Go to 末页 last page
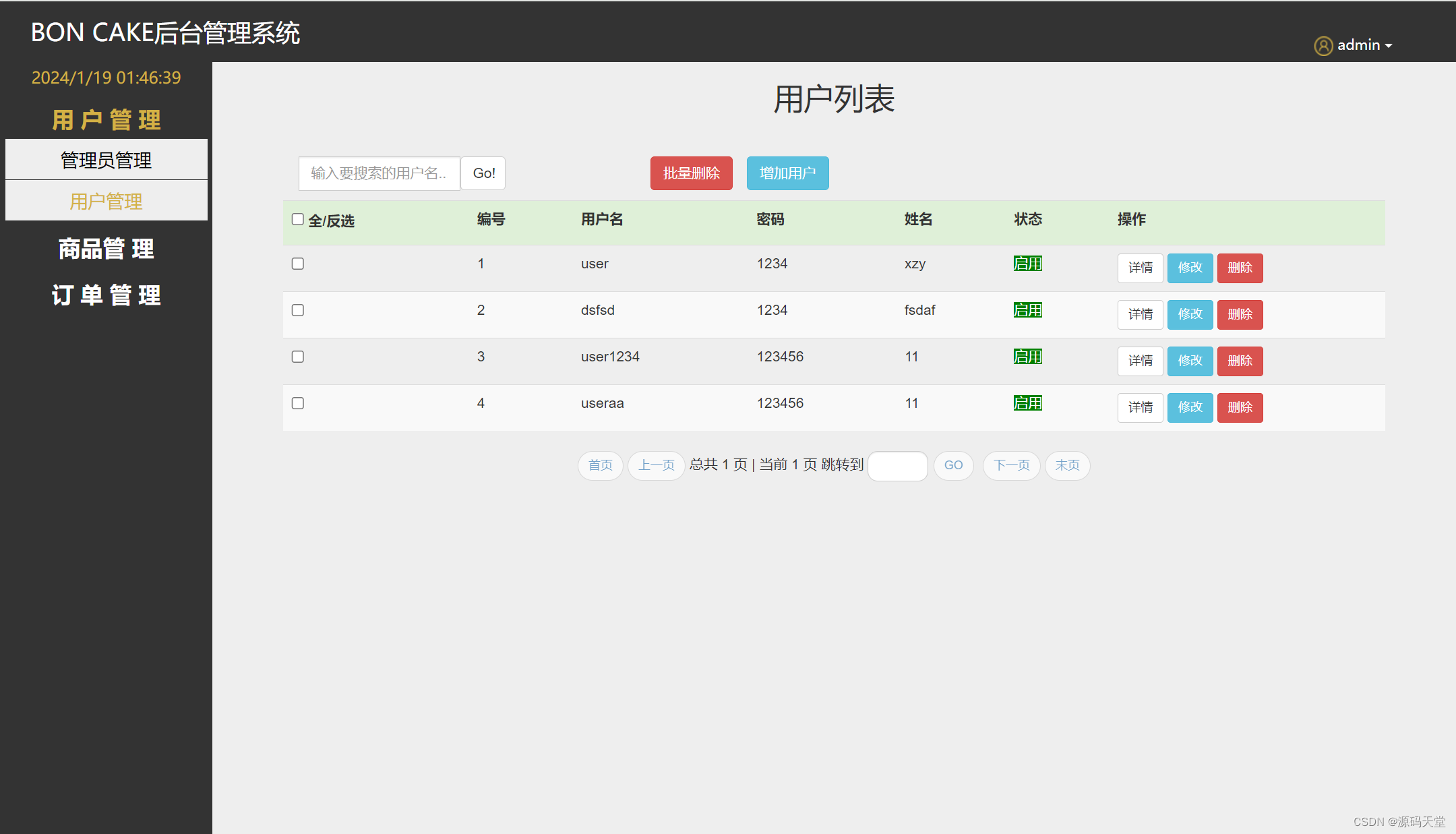Viewport: 1456px width, 834px height. tap(1068, 465)
